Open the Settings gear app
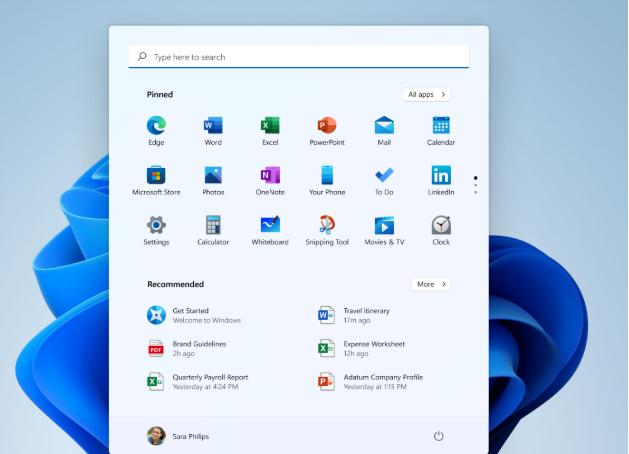 click(156, 225)
